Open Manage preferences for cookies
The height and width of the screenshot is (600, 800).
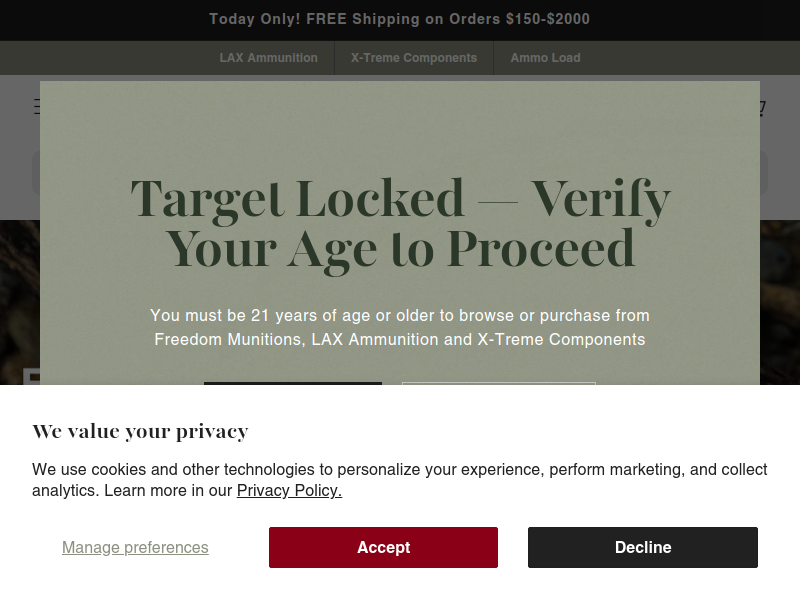point(135,547)
